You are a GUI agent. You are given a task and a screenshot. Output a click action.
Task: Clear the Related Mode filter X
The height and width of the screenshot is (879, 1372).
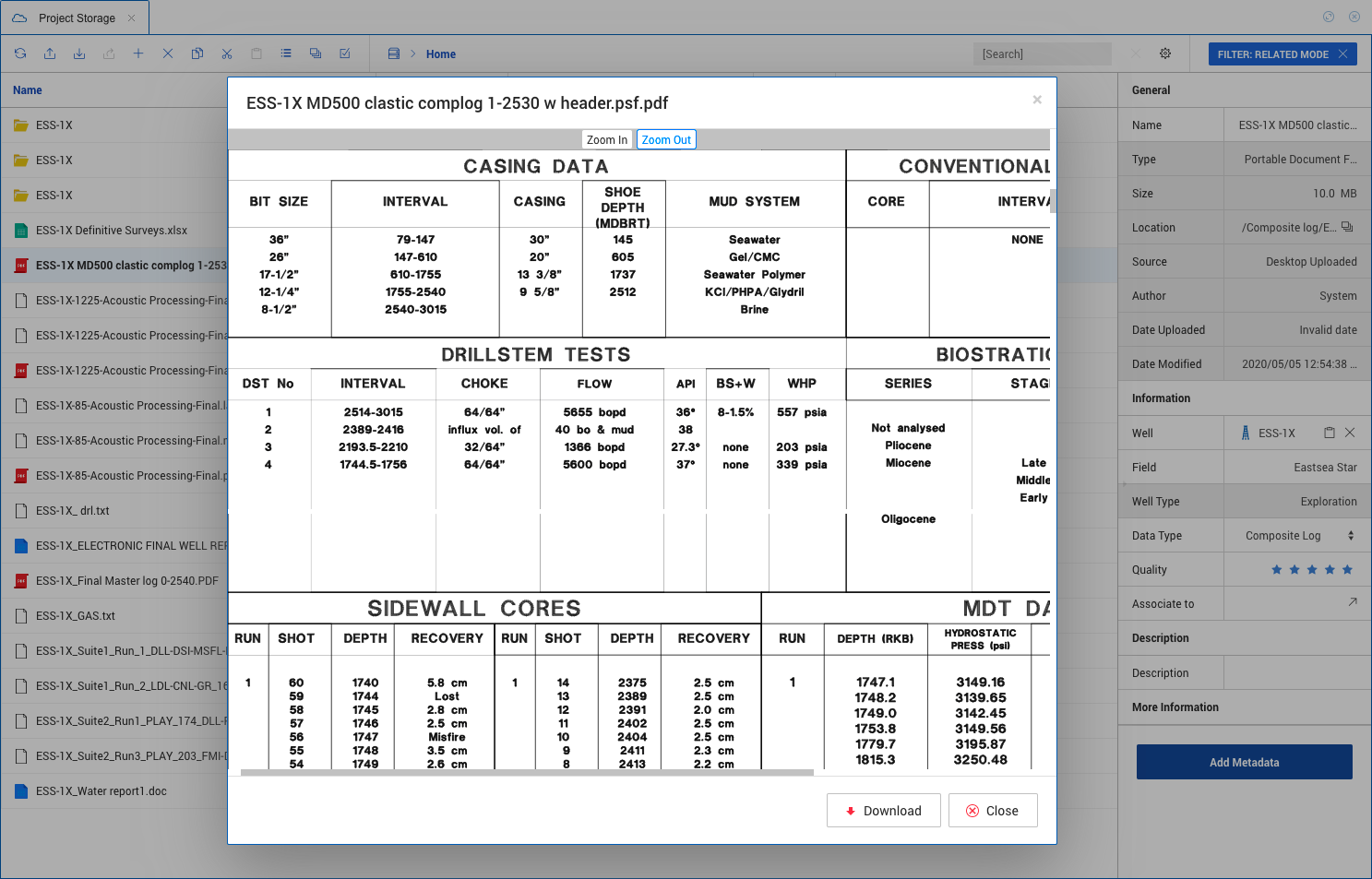1343,53
